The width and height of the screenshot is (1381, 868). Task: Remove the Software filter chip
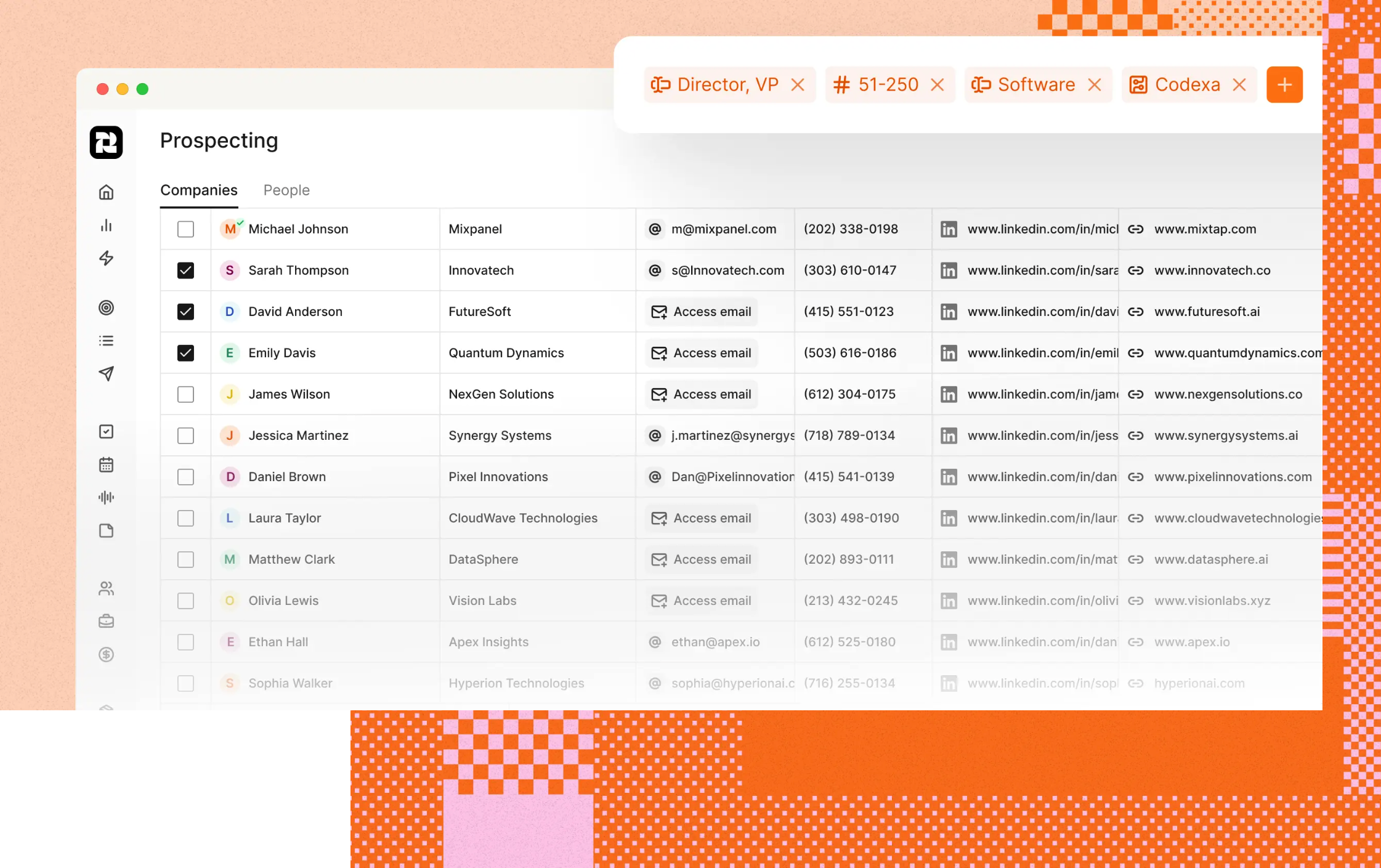1094,84
